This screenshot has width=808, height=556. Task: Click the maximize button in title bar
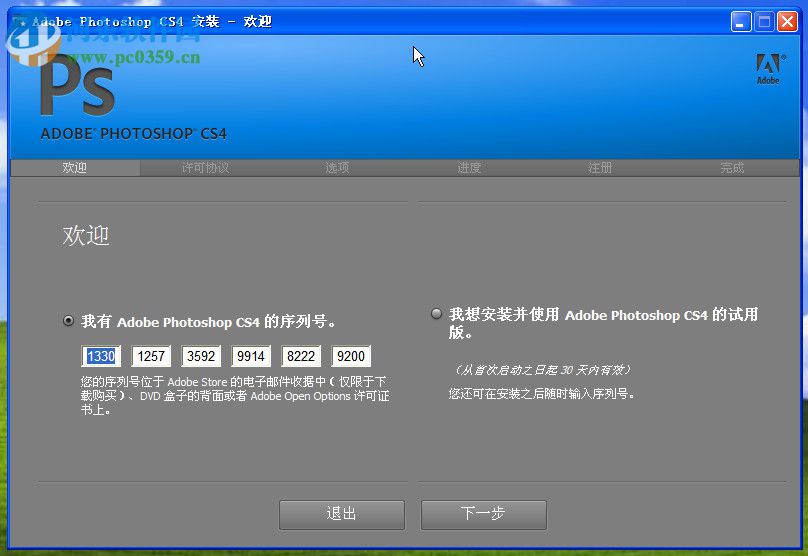click(x=764, y=22)
